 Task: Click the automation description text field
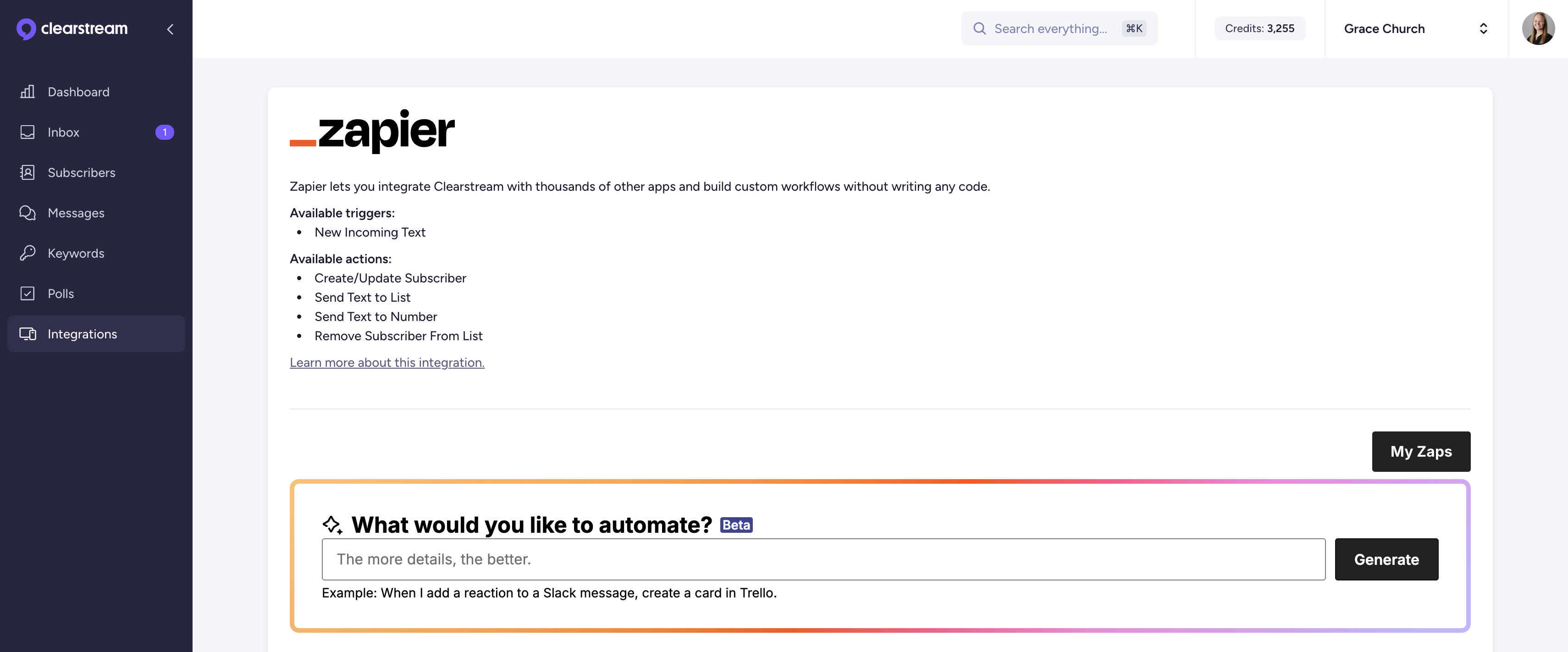823,559
